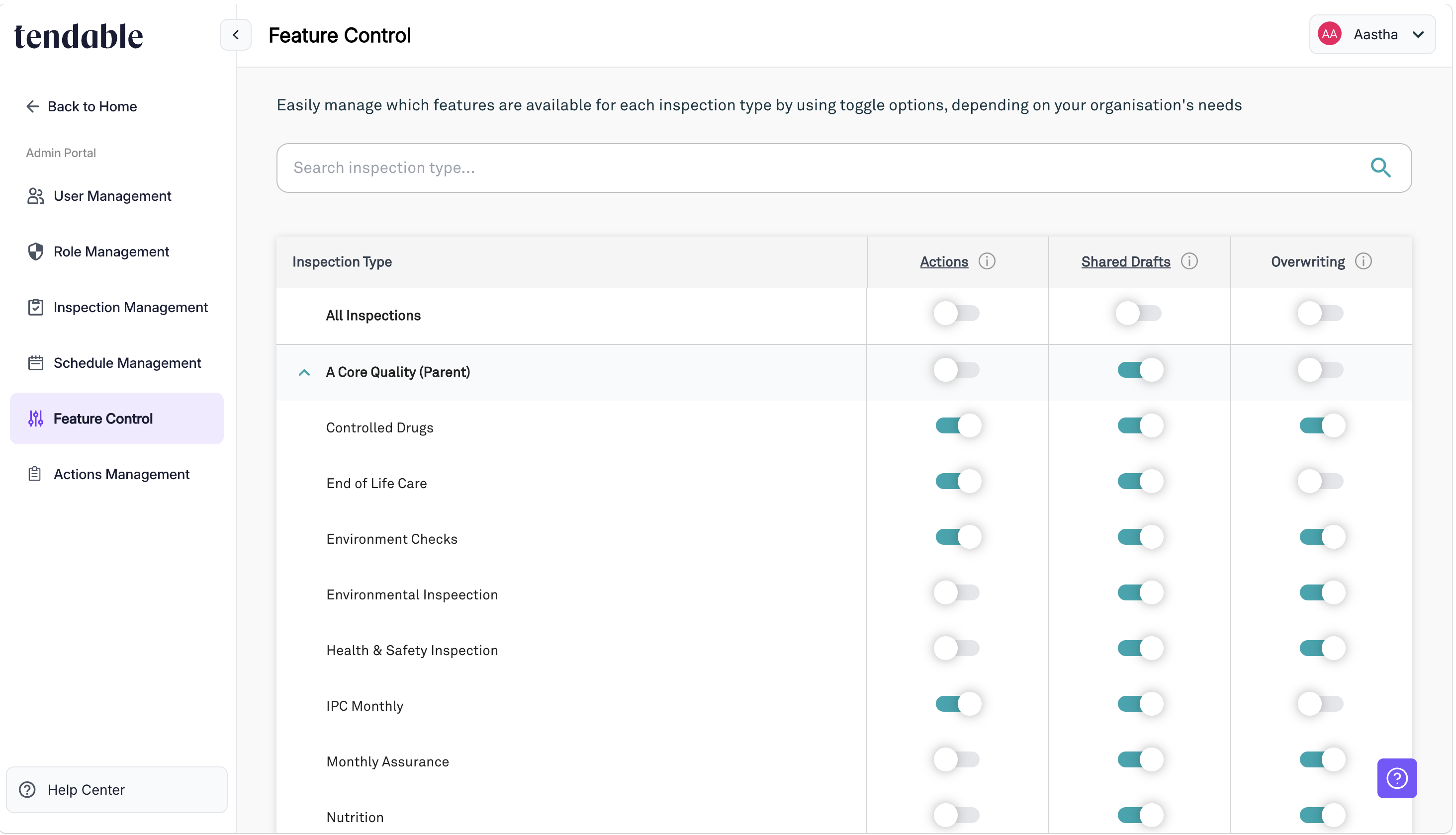Click the tendable logo
The image size is (1456, 835).
tap(79, 36)
